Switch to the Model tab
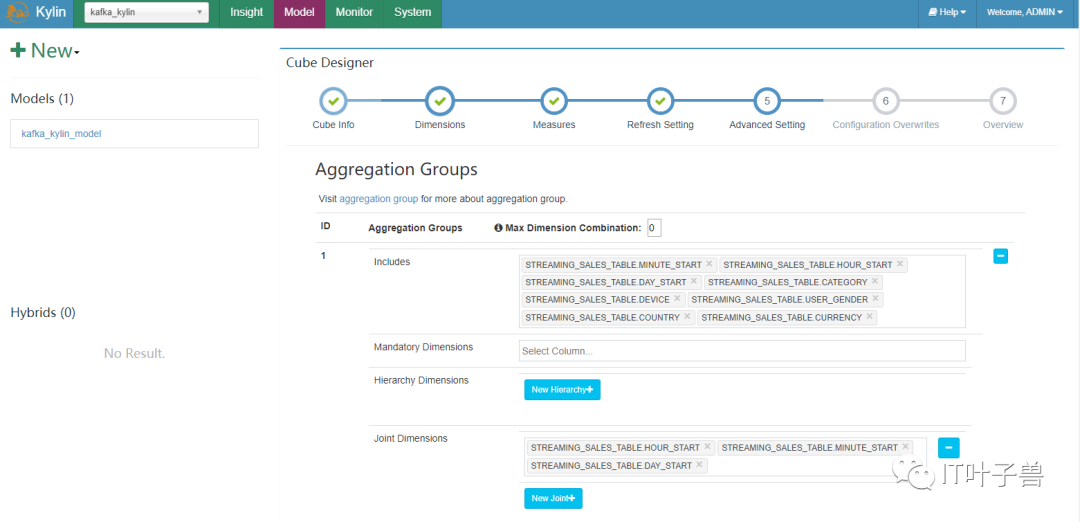 click(x=300, y=12)
